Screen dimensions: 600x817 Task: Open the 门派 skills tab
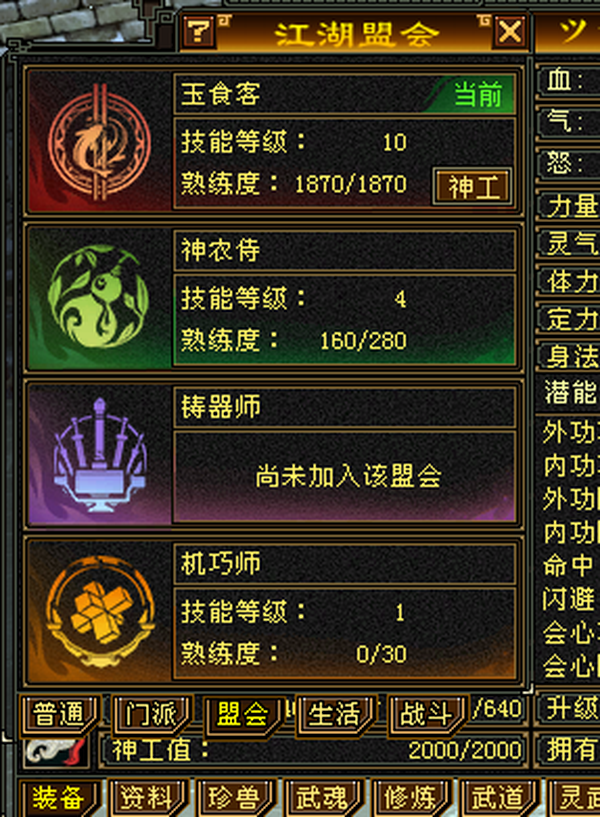(152, 714)
